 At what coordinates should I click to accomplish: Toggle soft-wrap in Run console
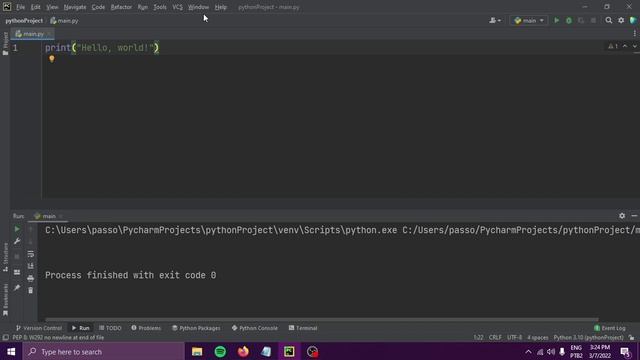pyautogui.click(x=31, y=254)
